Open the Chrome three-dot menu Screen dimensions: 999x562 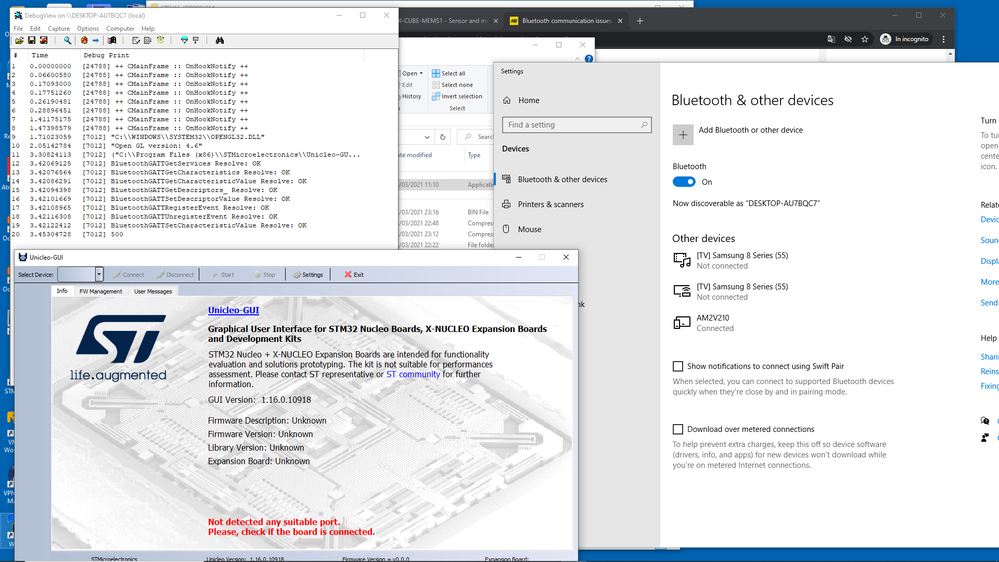click(944, 39)
